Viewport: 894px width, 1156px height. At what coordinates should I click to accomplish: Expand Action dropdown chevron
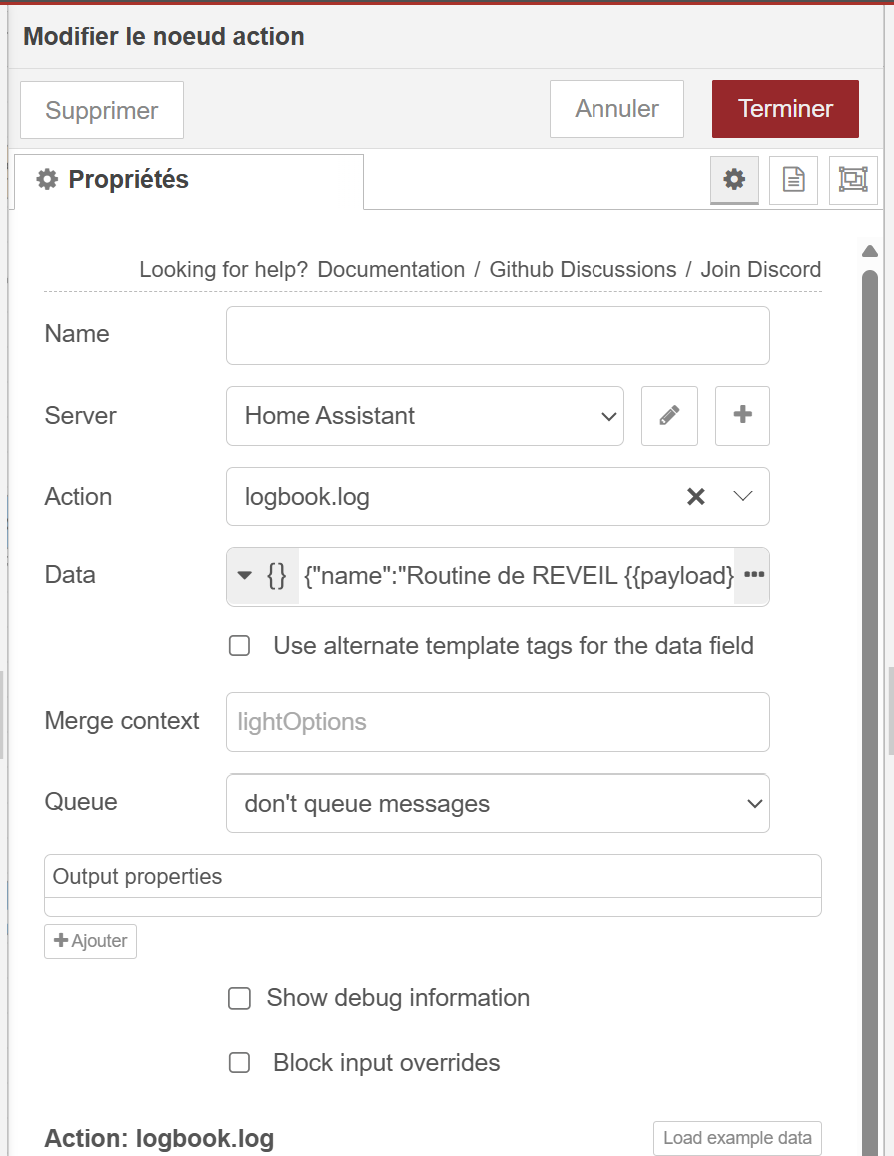[743, 497]
